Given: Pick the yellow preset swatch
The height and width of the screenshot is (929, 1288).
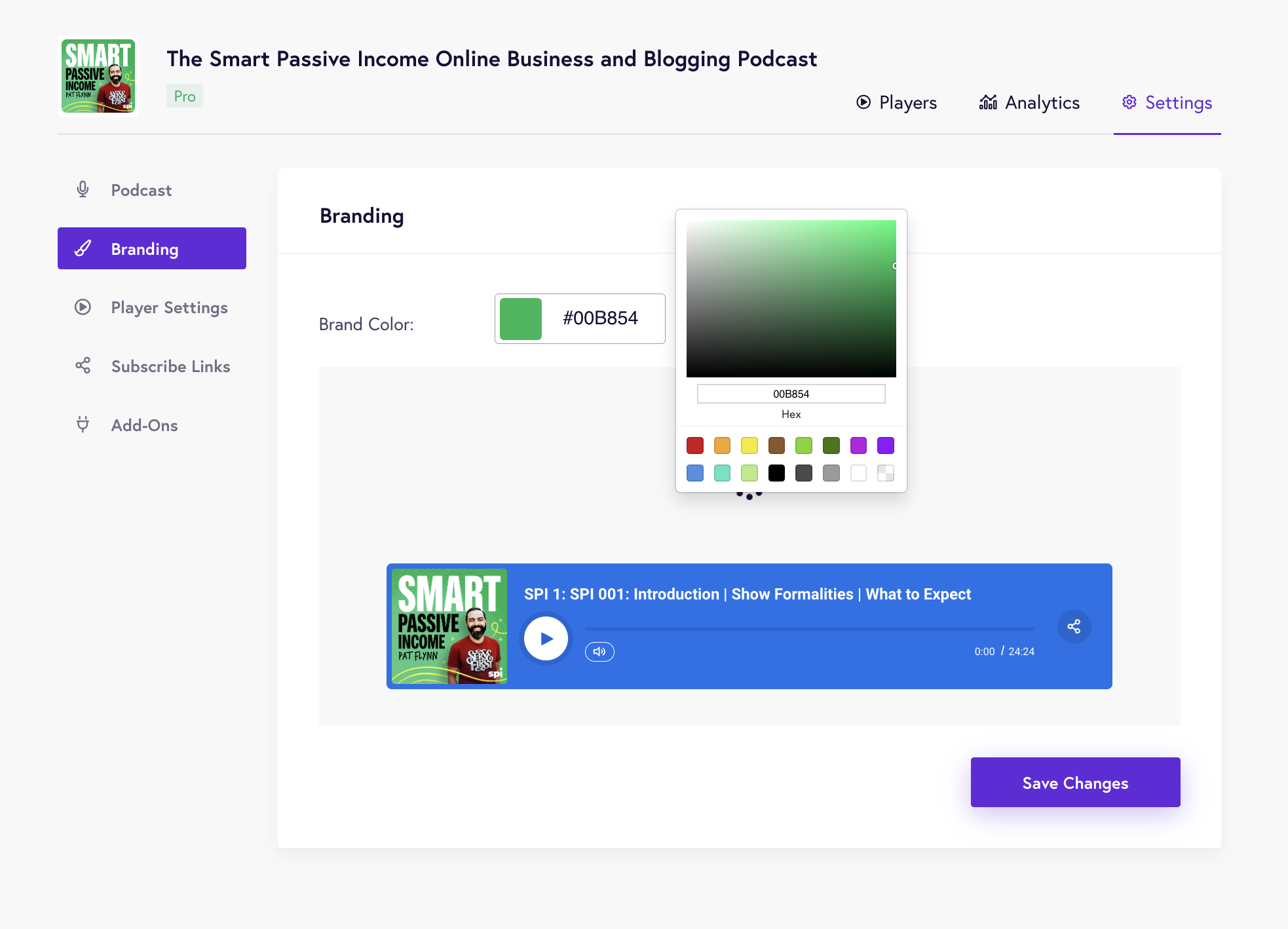Looking at the screenshot, I should coord(749,446).
